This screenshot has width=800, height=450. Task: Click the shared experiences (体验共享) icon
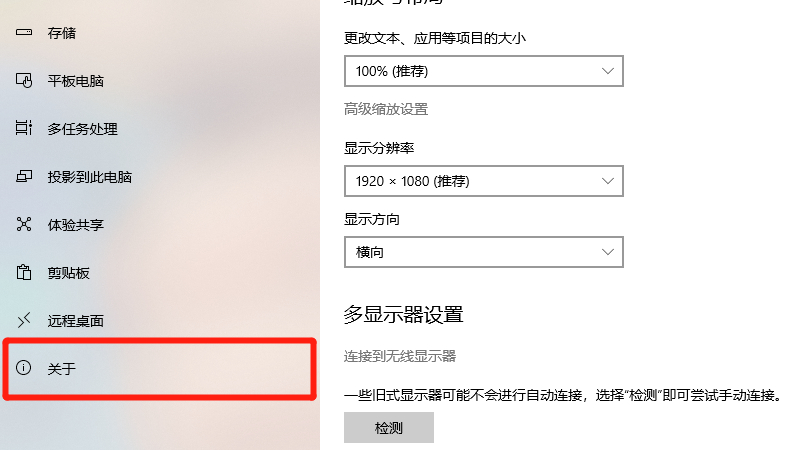click(x=24, y=224)
